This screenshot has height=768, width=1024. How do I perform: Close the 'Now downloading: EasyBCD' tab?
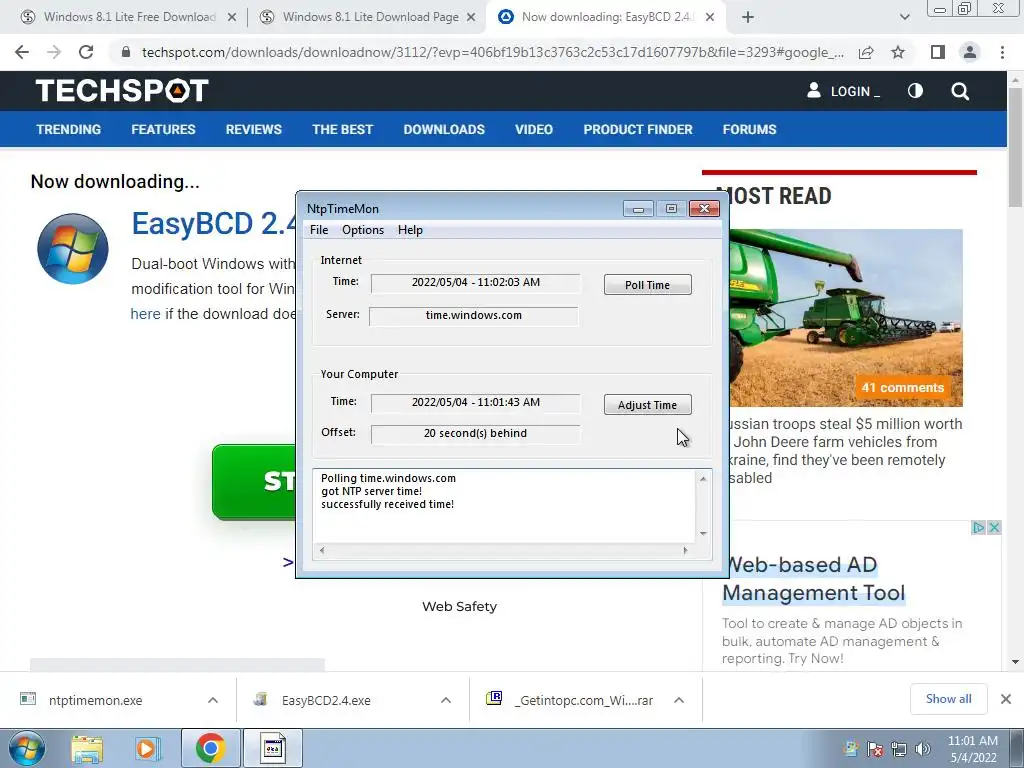coord(711,18)
